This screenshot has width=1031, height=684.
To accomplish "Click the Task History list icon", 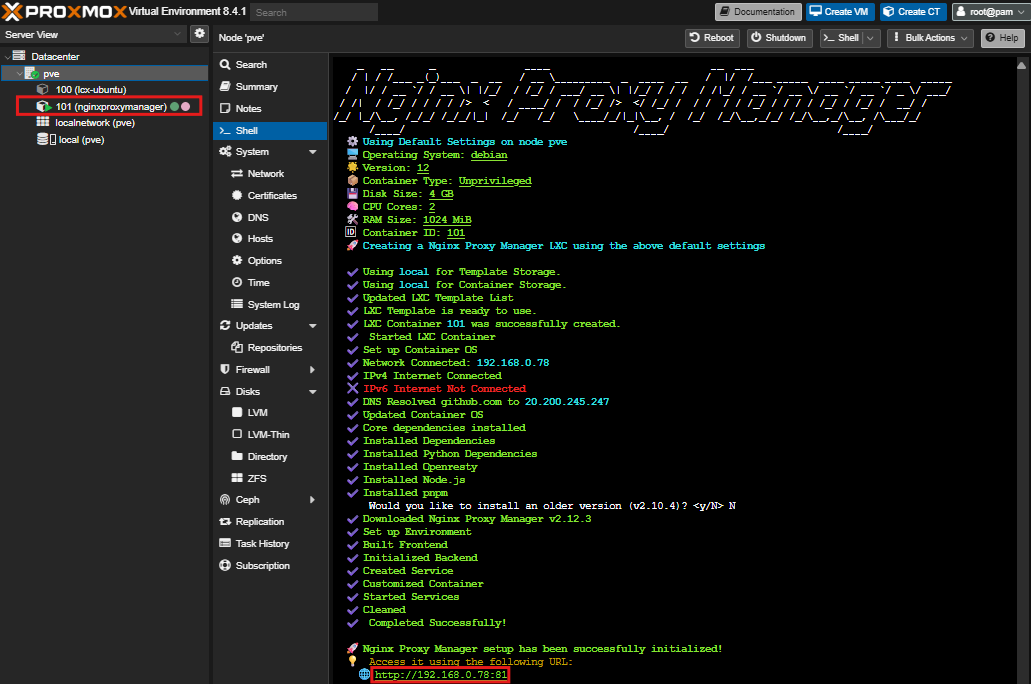I will pyautogui.click(x=225, y=543).
